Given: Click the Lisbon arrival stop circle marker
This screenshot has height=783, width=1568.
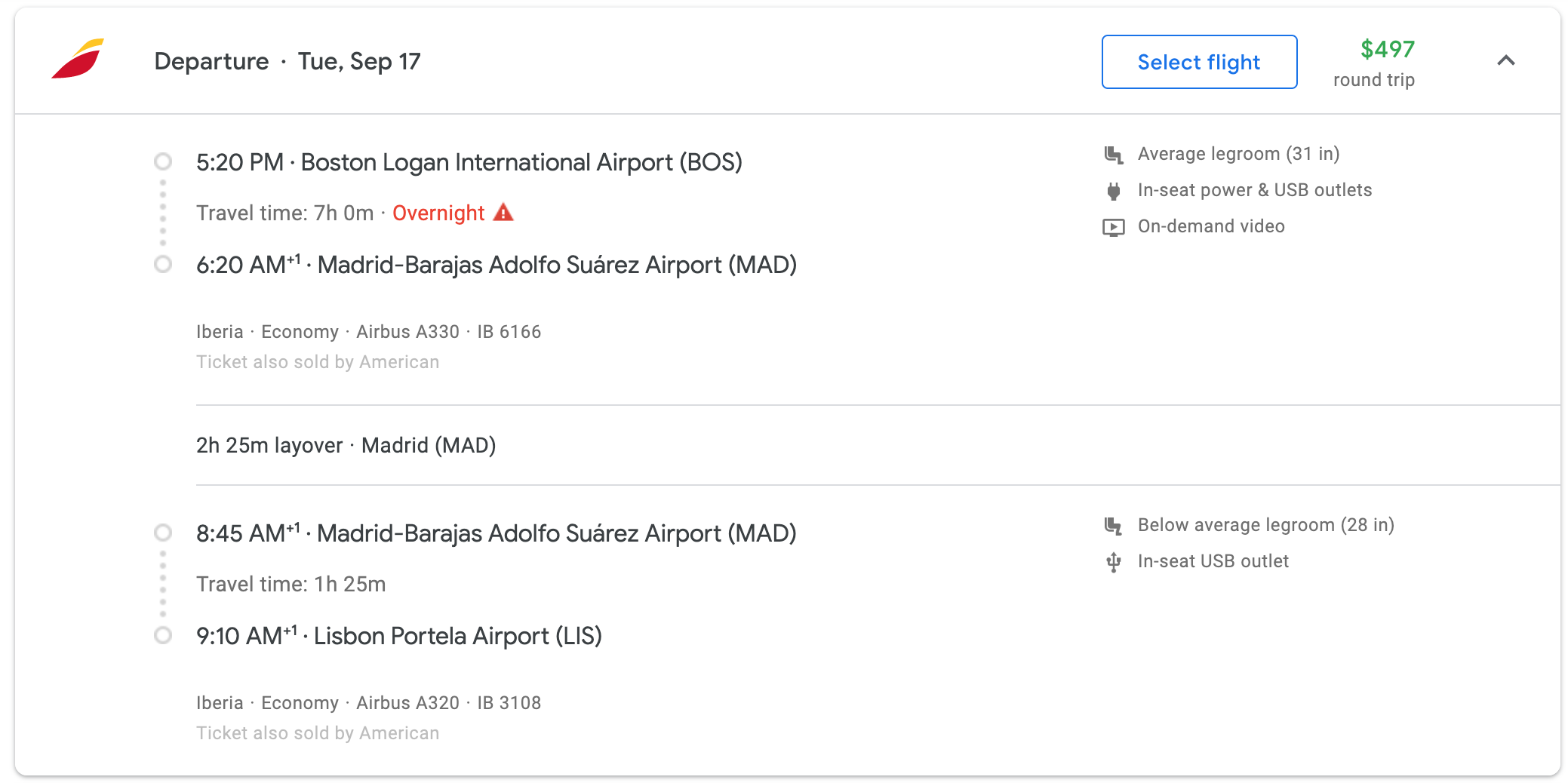Looking at the screenshot, I should [x=163, y=635].
